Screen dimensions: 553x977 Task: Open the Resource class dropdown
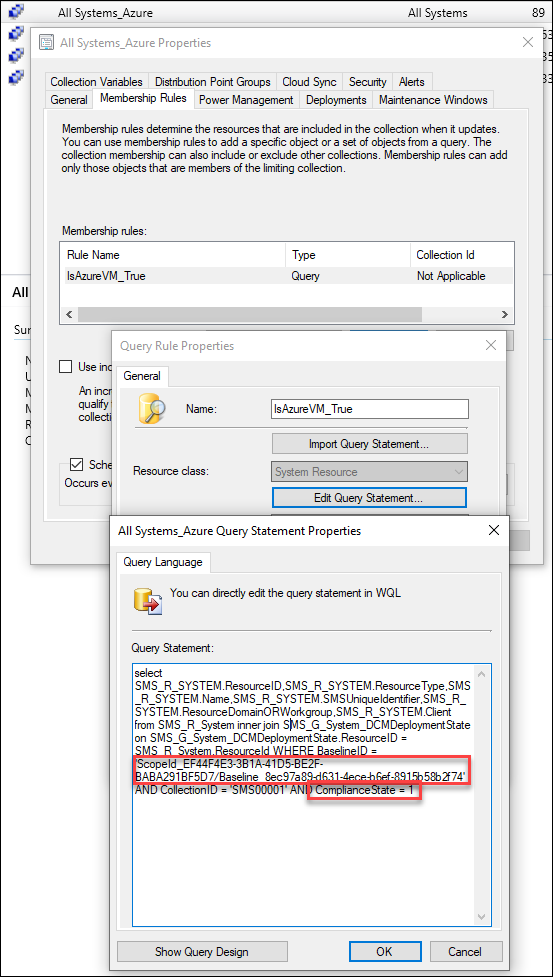pos(370,472)
